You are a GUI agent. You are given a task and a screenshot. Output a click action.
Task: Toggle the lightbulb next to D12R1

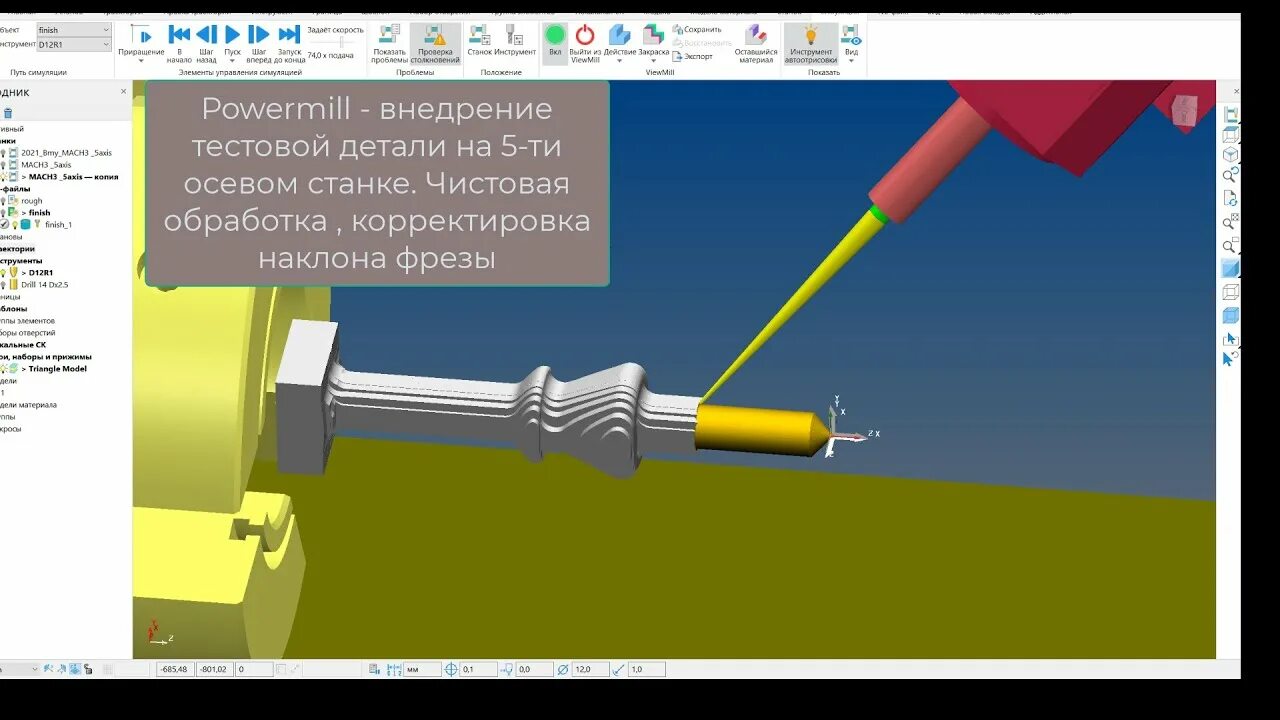(x=3, y=273)
